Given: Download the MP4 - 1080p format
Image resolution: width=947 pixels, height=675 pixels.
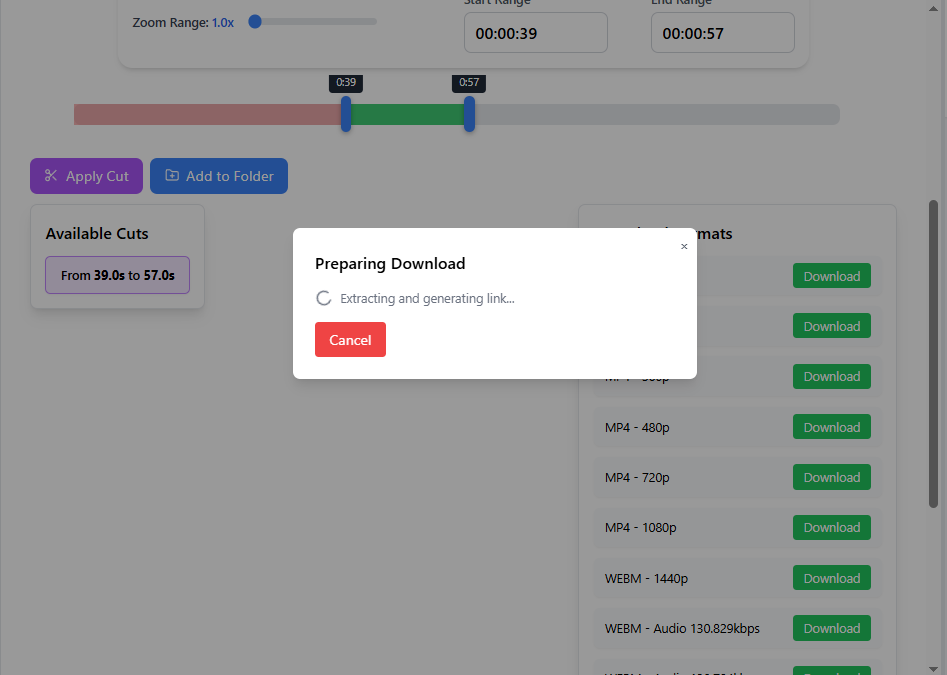Looking at the screenshot, I should point(832,527).
